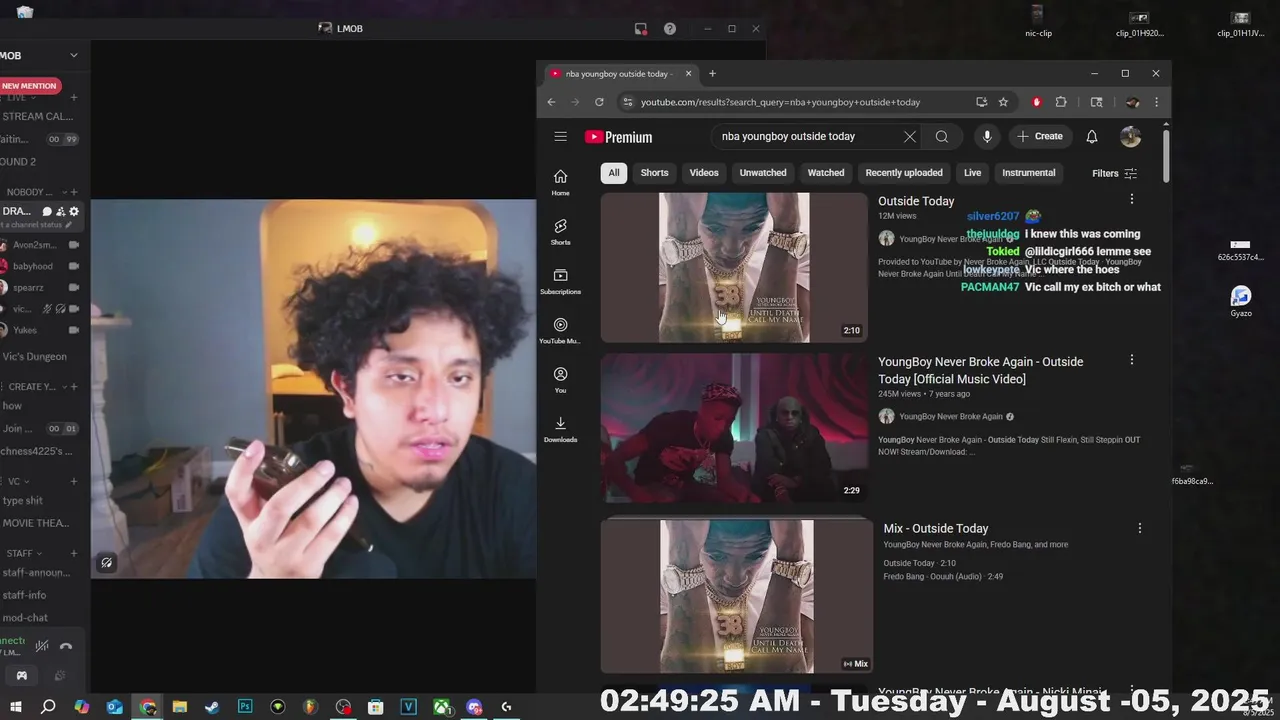Open Downloads in YouTube sidebar
Screen dimensions: 1280x720
click(560, 430)
